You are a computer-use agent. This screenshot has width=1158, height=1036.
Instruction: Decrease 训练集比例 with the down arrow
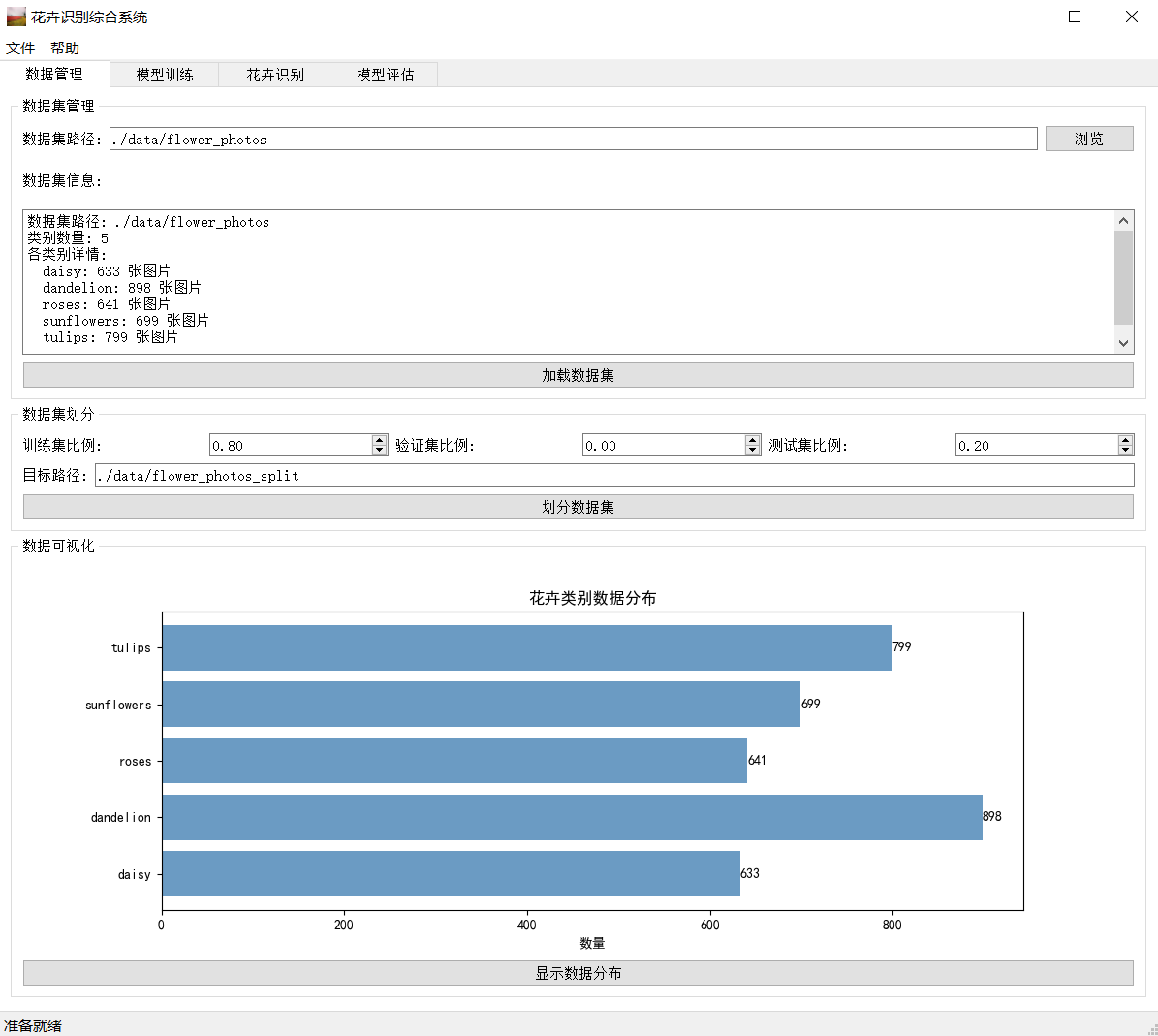click(x=380, y=451)
